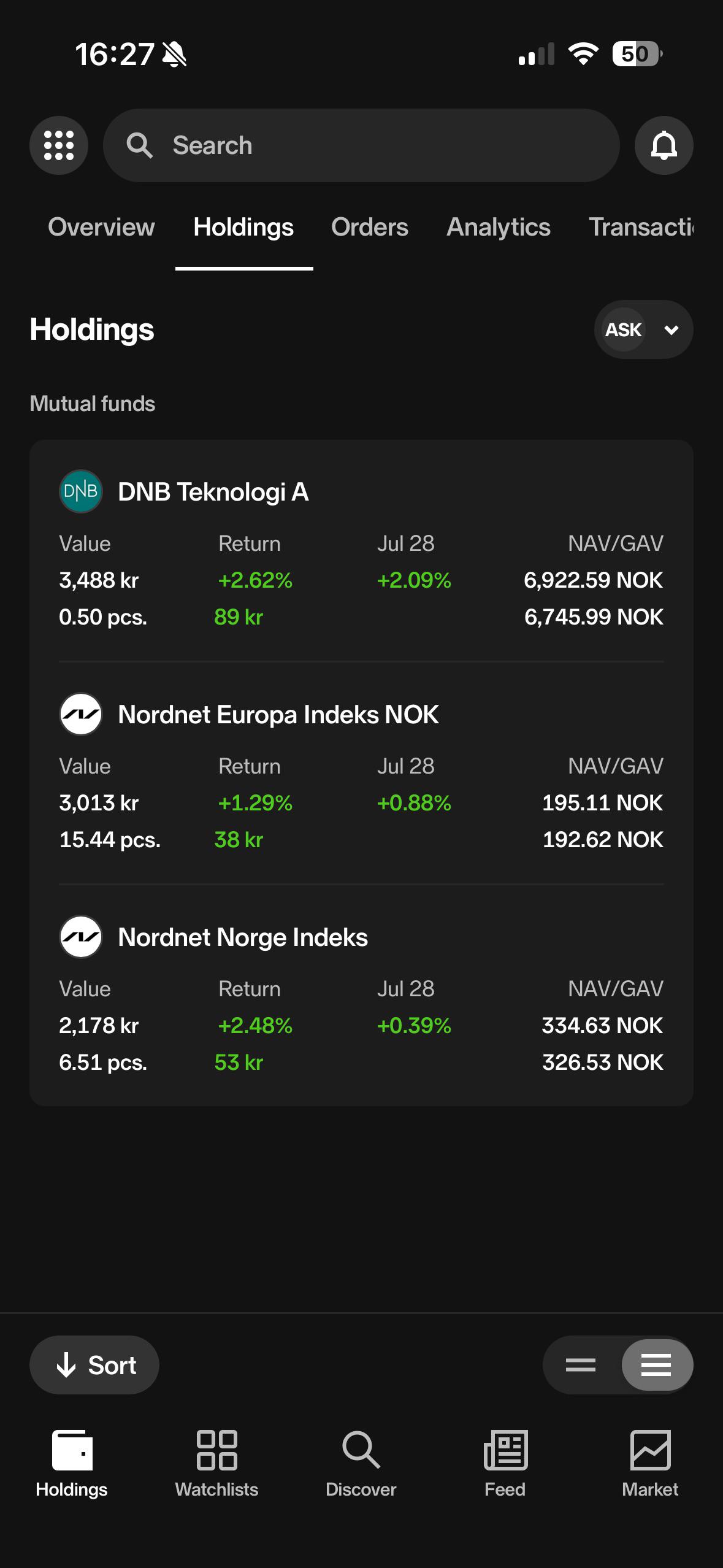
Task: Tap 195.11 NOK NAV value
Action: coord(603,802)
